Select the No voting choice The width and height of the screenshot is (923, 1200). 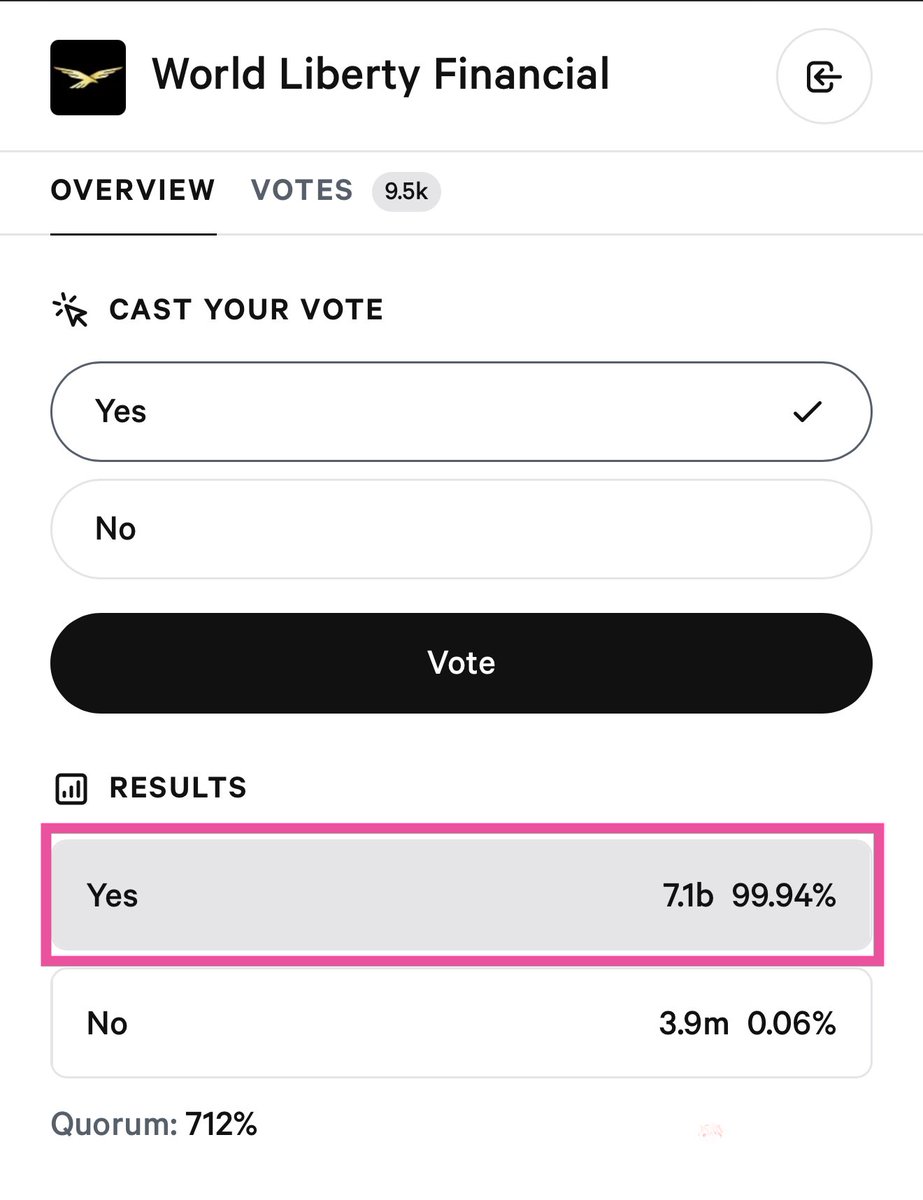click(x=461, y=529)
